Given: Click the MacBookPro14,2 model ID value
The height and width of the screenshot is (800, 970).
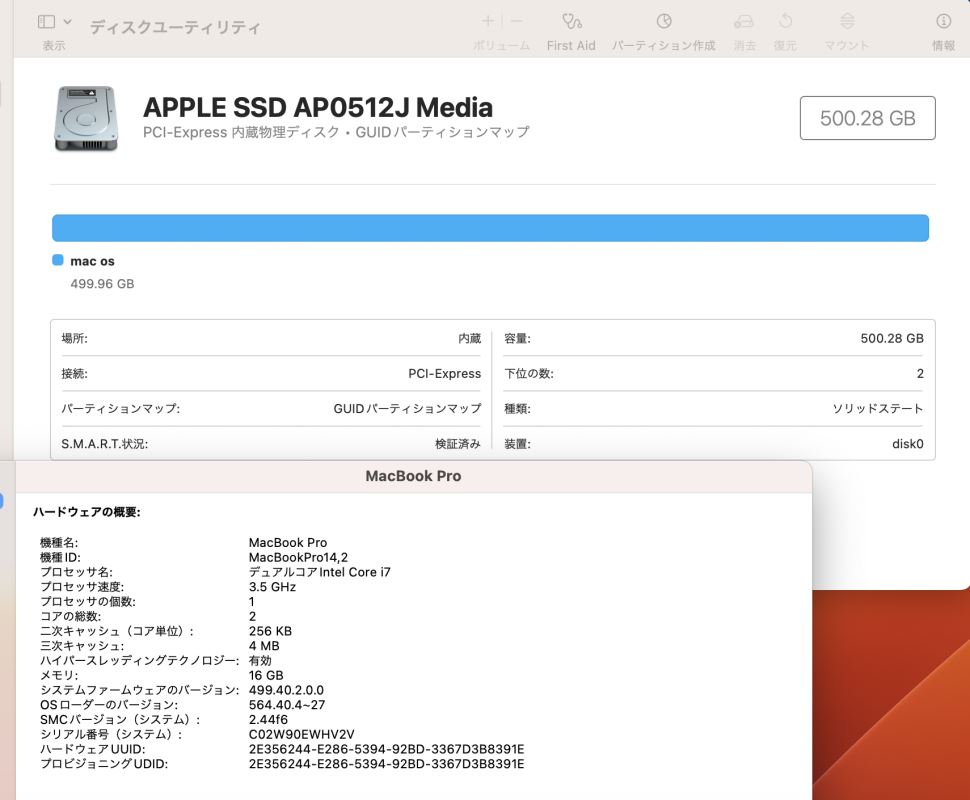Looking at the screenshot, I should tap(298, 557).
